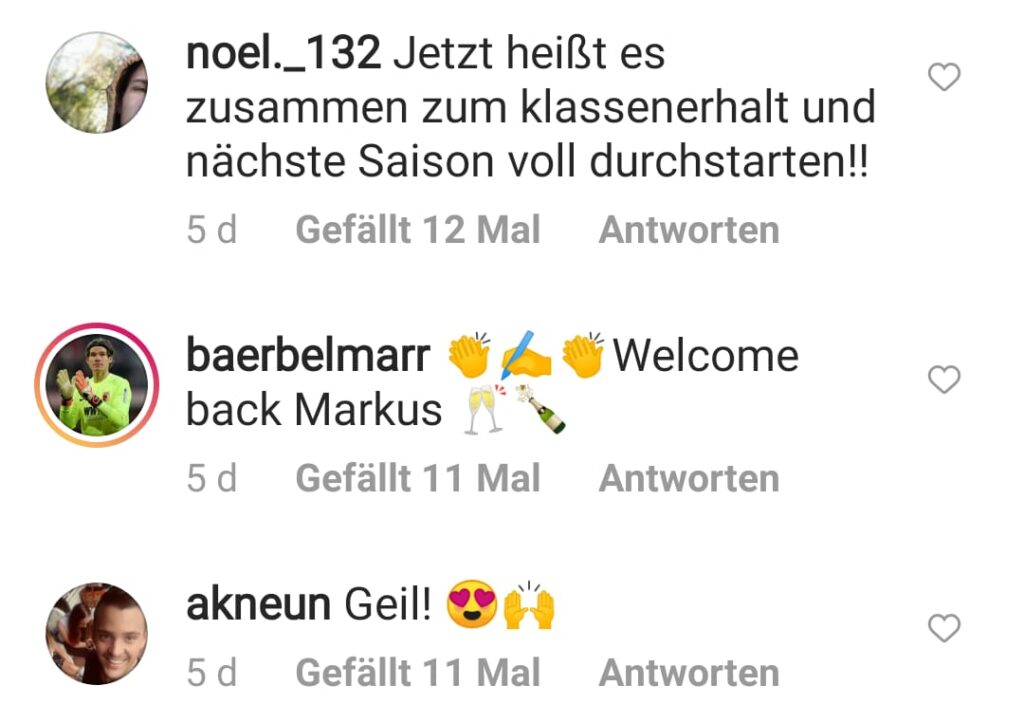This screenshot has height=704, width=1024.
Task: Show who liked via "Gefällt 12 Mal"
Action: point(418,230)
